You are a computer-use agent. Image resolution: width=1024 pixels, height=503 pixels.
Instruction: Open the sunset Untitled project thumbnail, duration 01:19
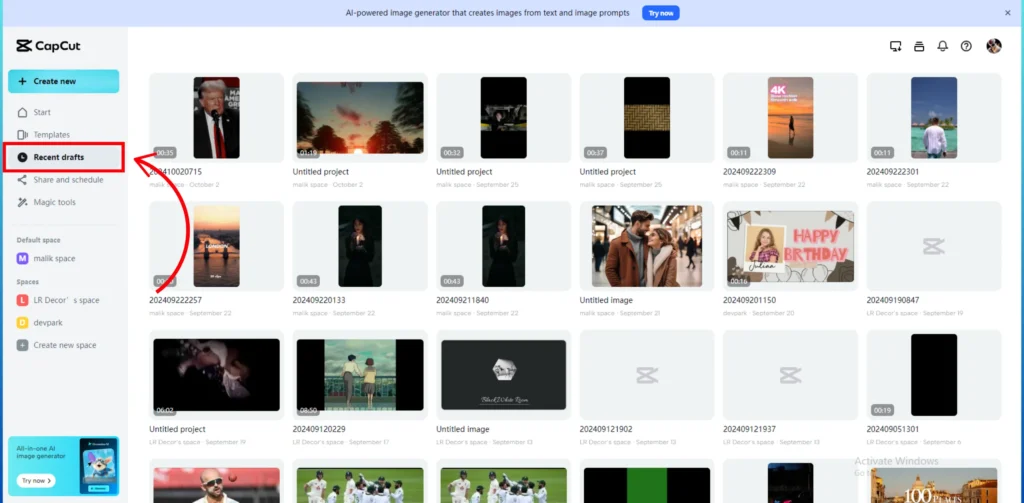pyautogui.click(x=360, y=118)
